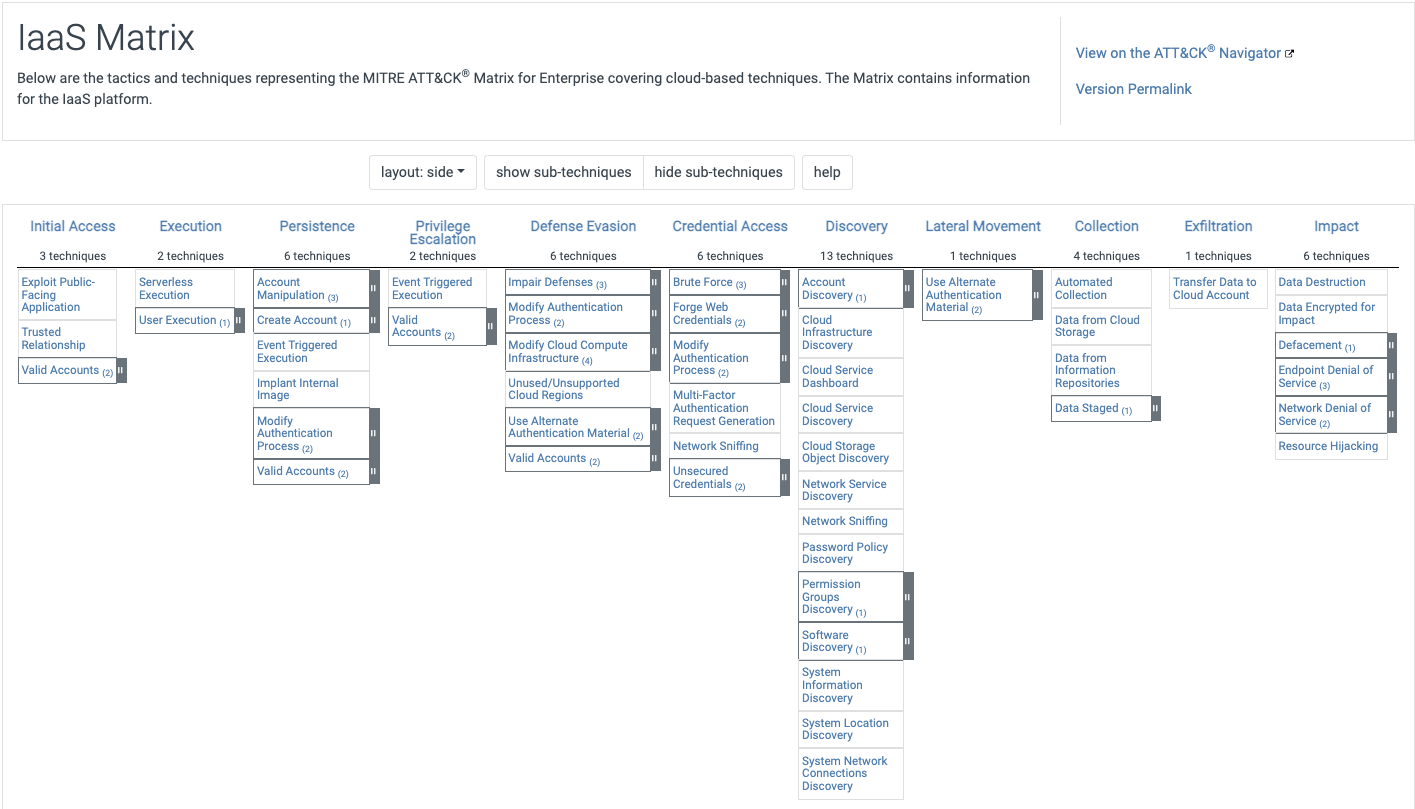The image size is (1415, 809).
Task: Expand handle for Defacement
Action: 1391,345
